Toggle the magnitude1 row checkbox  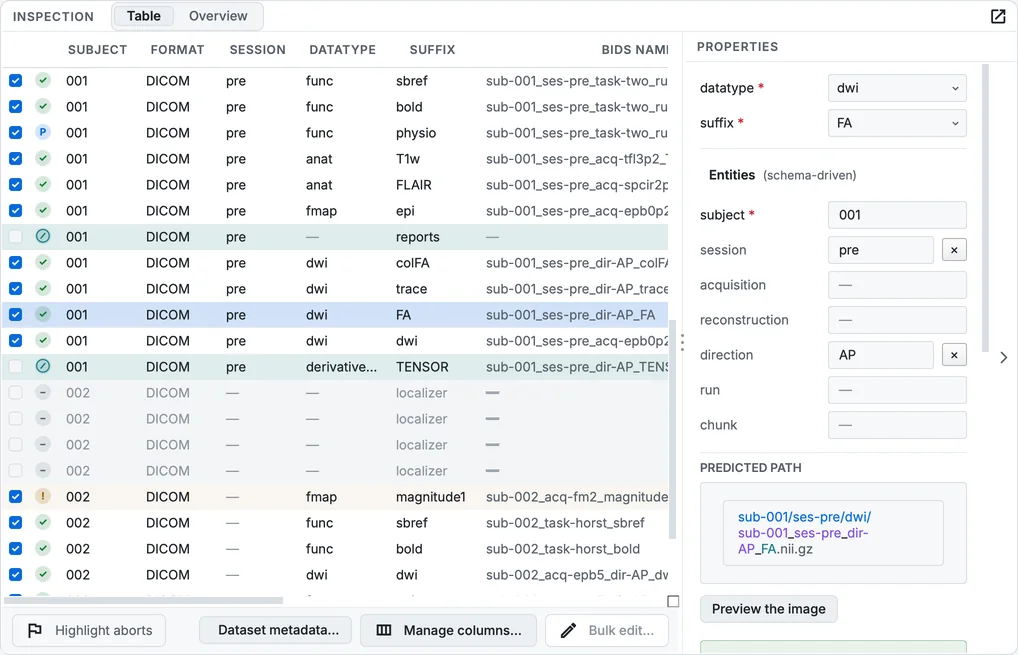pos(16,496)
